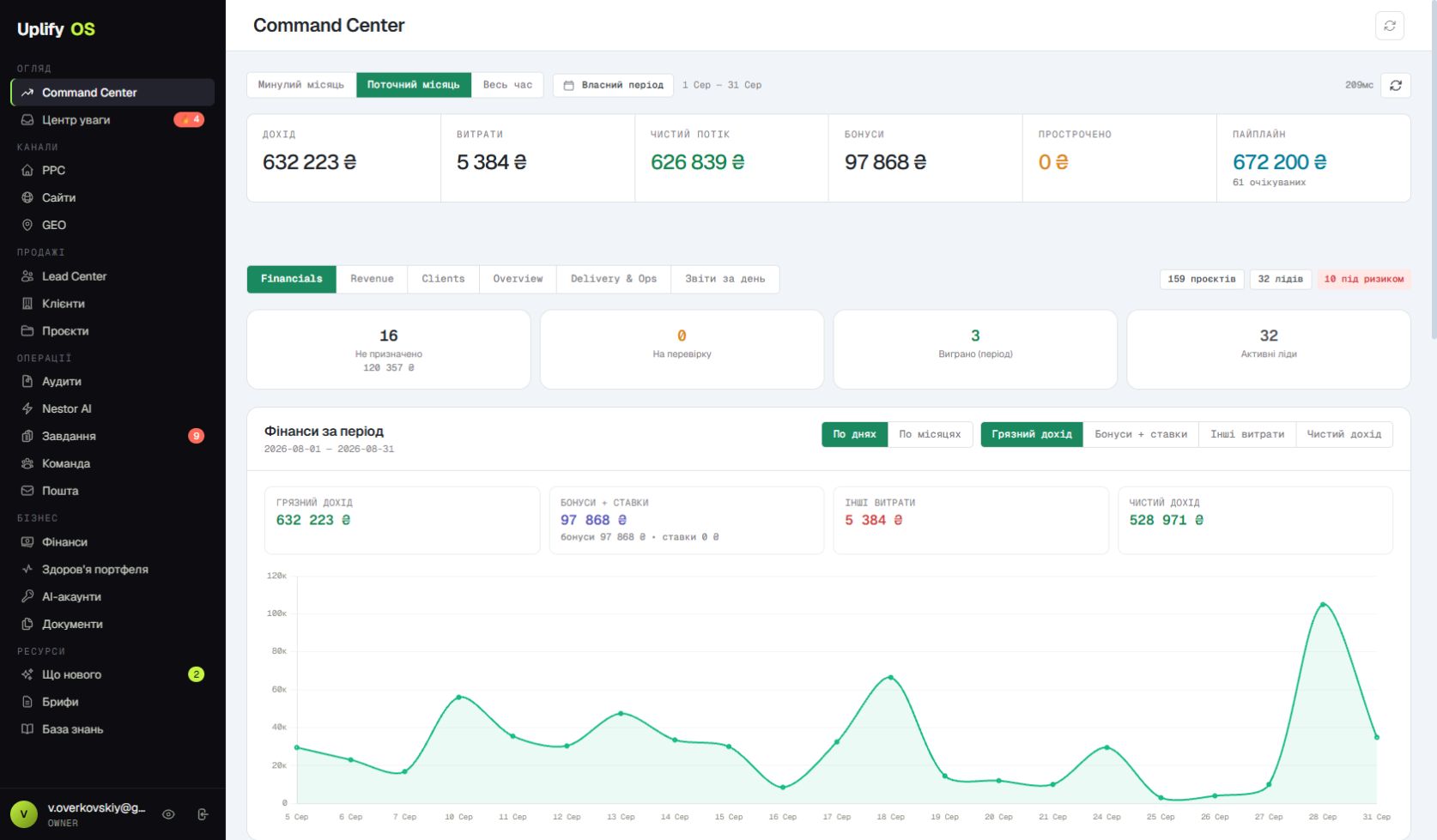The image size is (1437, 840).
Task: Click the Фінанси money icon
Action: click(27, 542)
